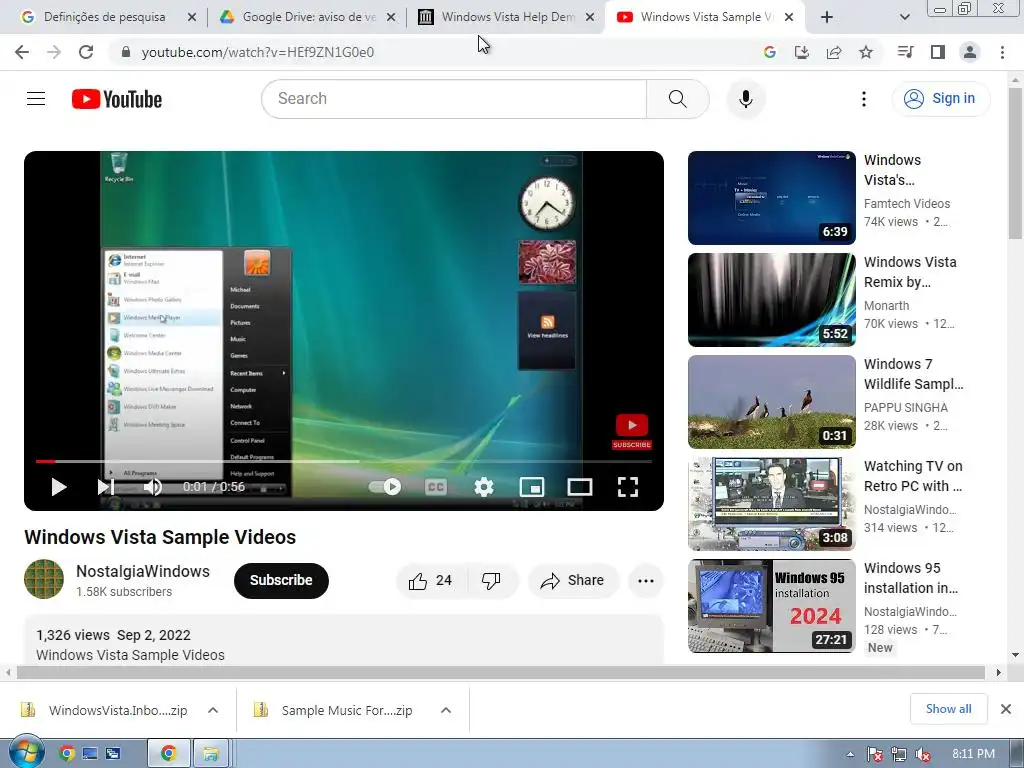Focus the YouTube search field
The image size is (1024, 768).
coord(454,99)
